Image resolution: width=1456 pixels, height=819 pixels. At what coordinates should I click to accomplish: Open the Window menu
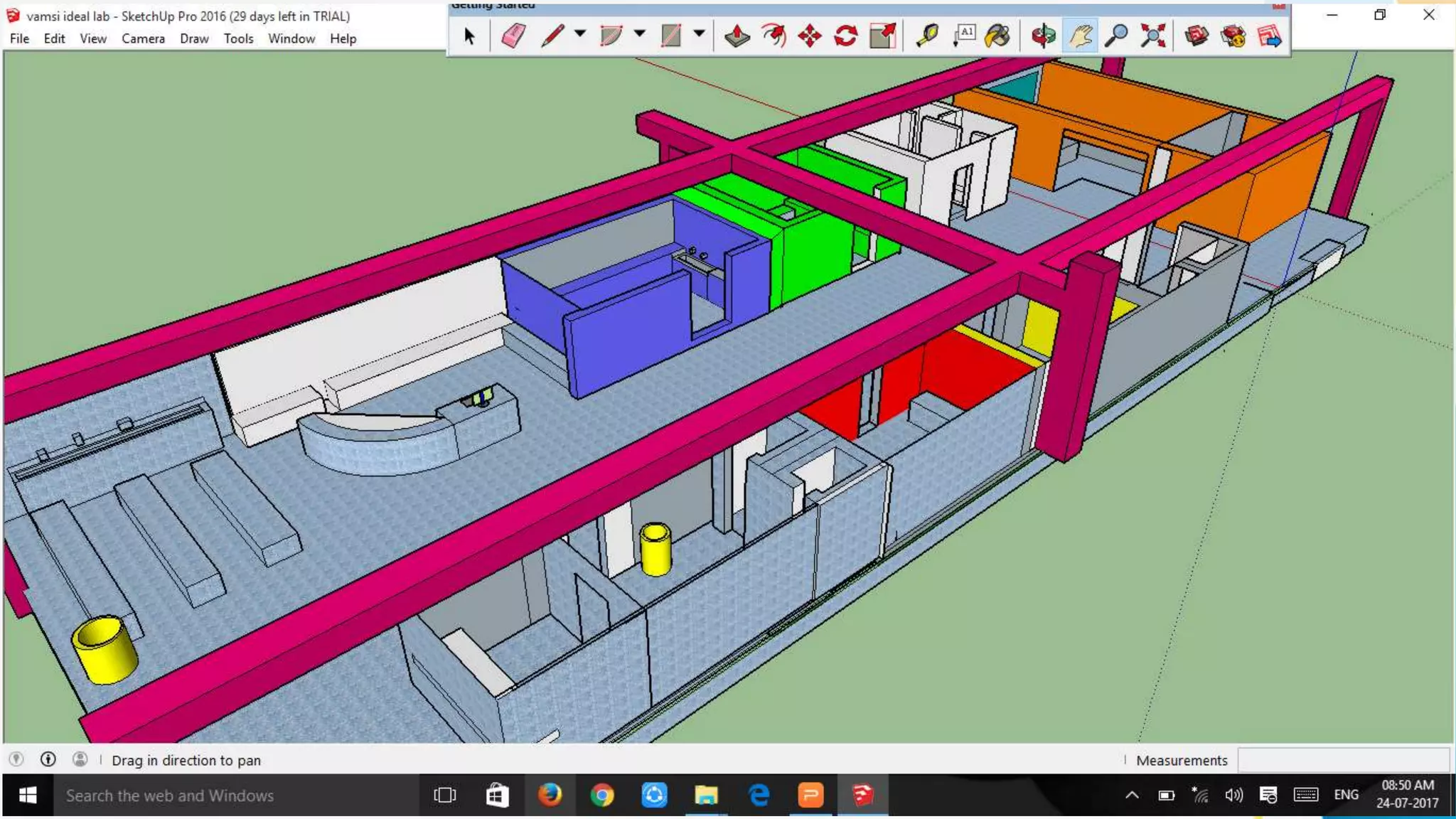291,38
